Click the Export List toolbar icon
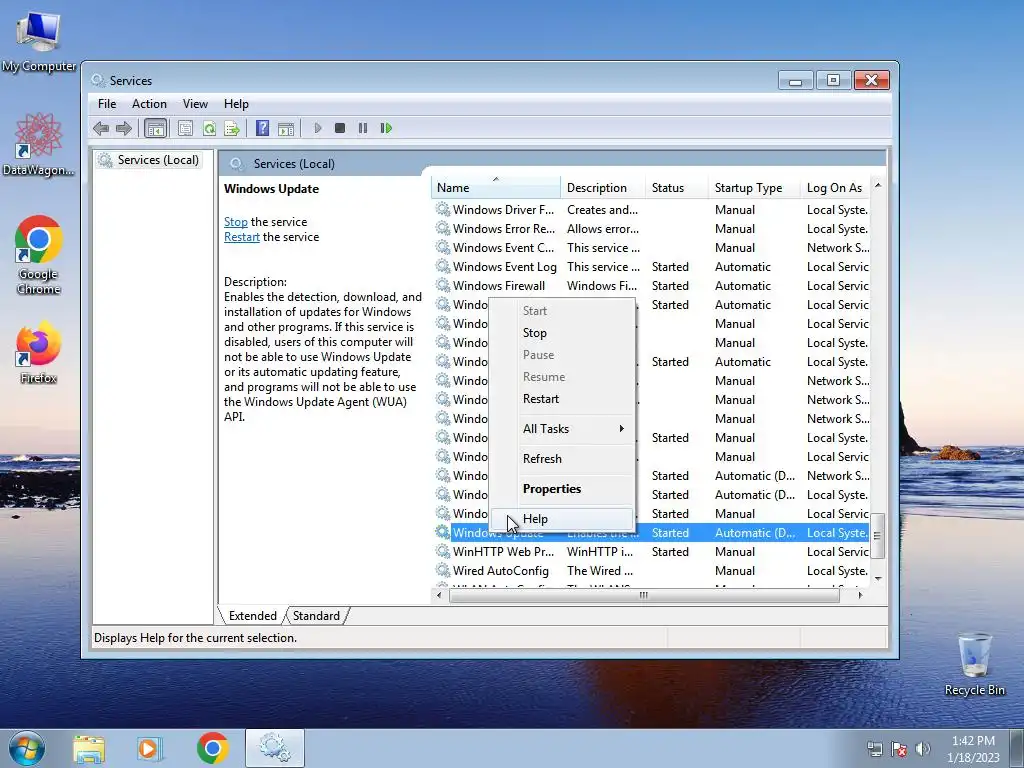 tap(232, 128)
